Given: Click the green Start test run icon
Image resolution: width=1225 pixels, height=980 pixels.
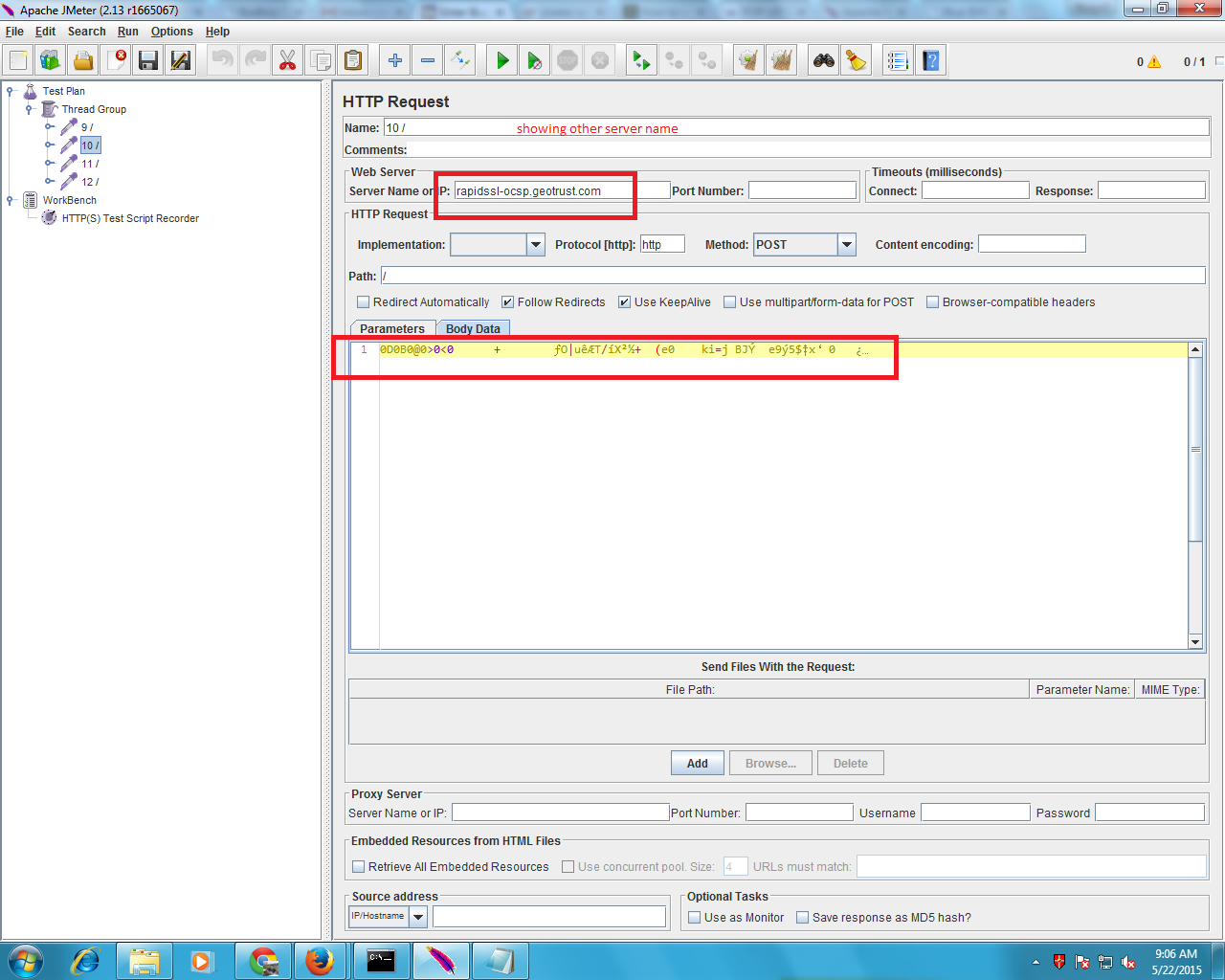Looking at the screenshot, I should click(501, 60).
